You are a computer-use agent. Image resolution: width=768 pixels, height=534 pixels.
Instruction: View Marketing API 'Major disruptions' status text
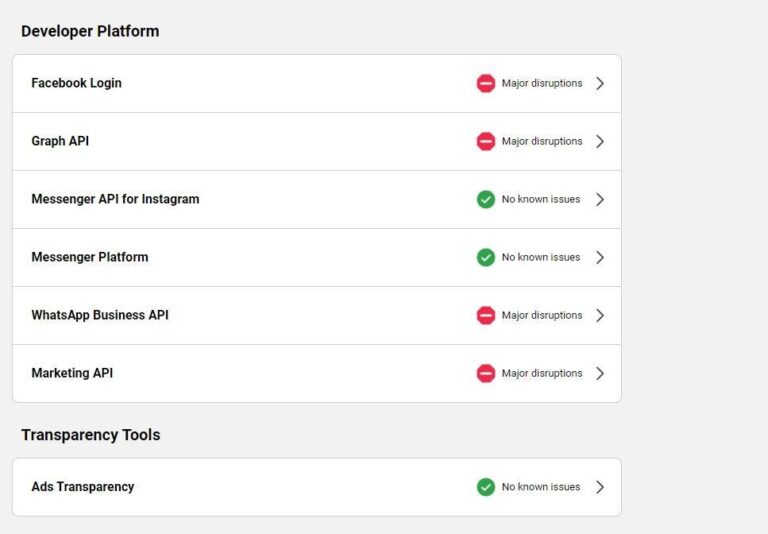pos(542,373)
